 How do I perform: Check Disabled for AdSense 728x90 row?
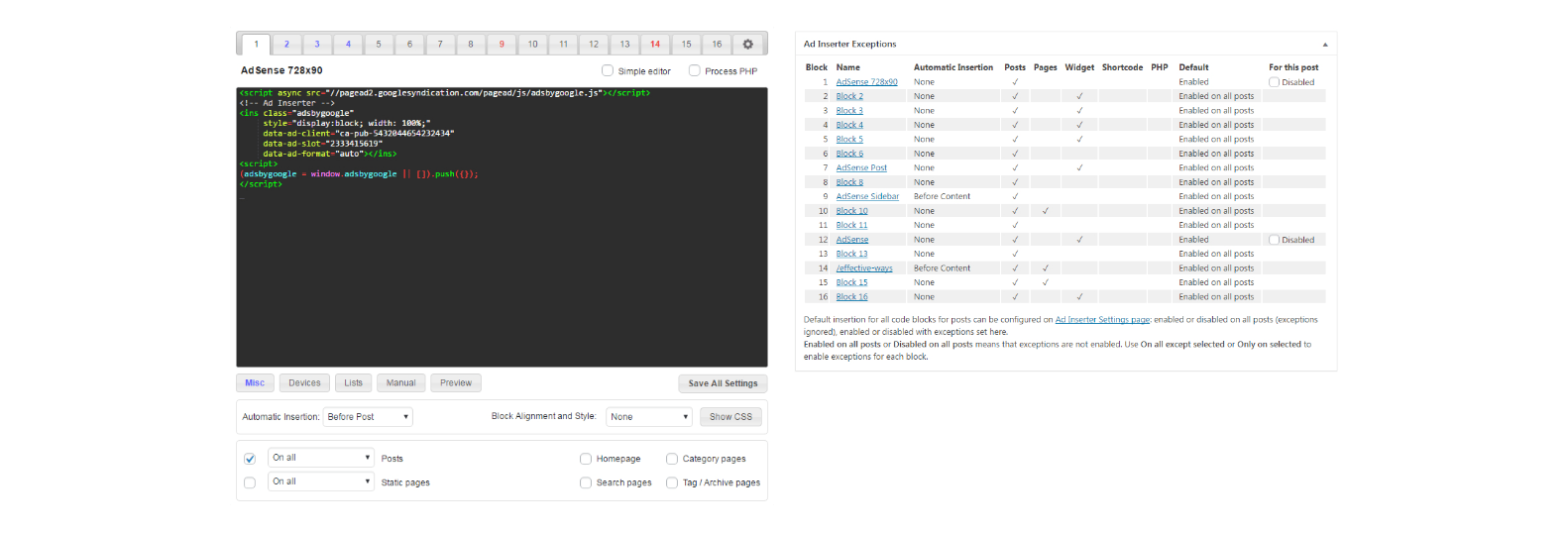pyautogui.click(x=1275, y=82)
